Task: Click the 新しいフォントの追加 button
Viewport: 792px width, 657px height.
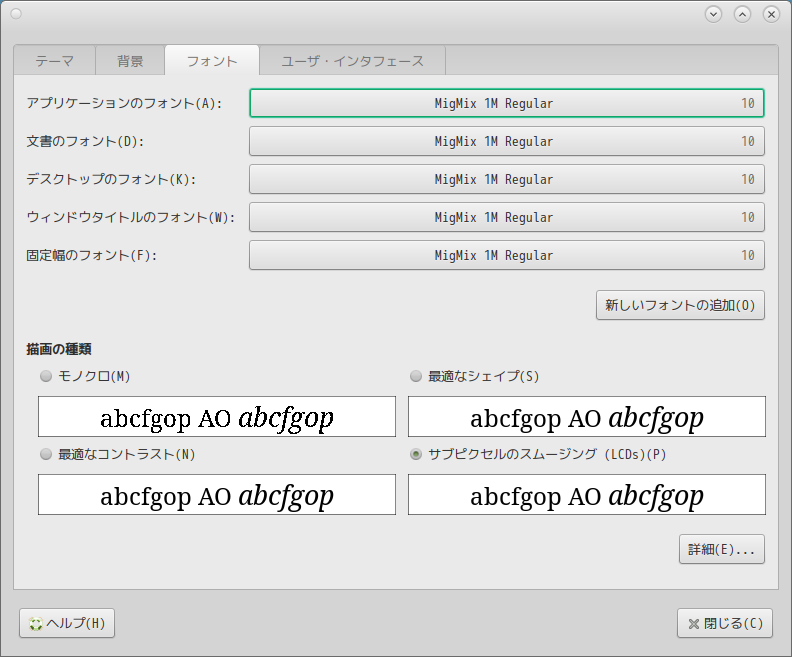Action: (680, 306)
